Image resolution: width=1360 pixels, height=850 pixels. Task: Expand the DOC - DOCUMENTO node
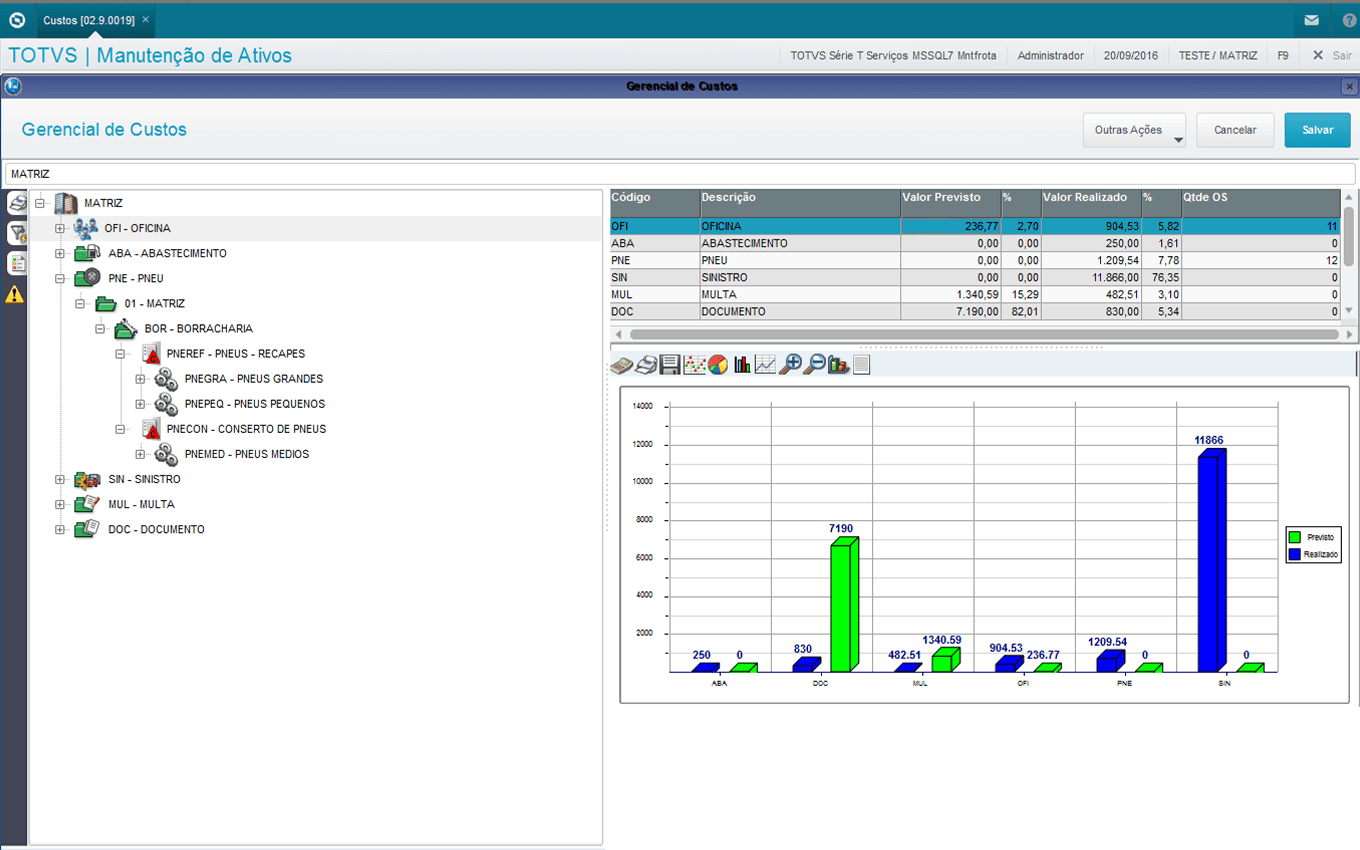click(60, 529)
